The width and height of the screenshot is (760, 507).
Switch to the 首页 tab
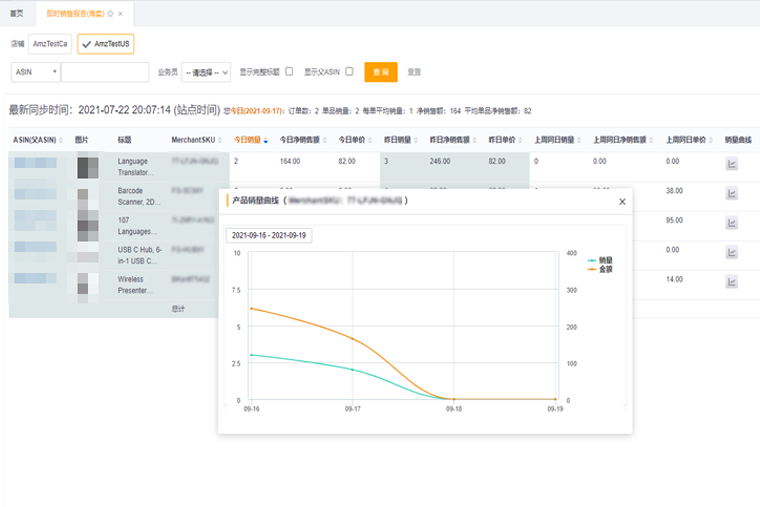[x=17, y=14]
